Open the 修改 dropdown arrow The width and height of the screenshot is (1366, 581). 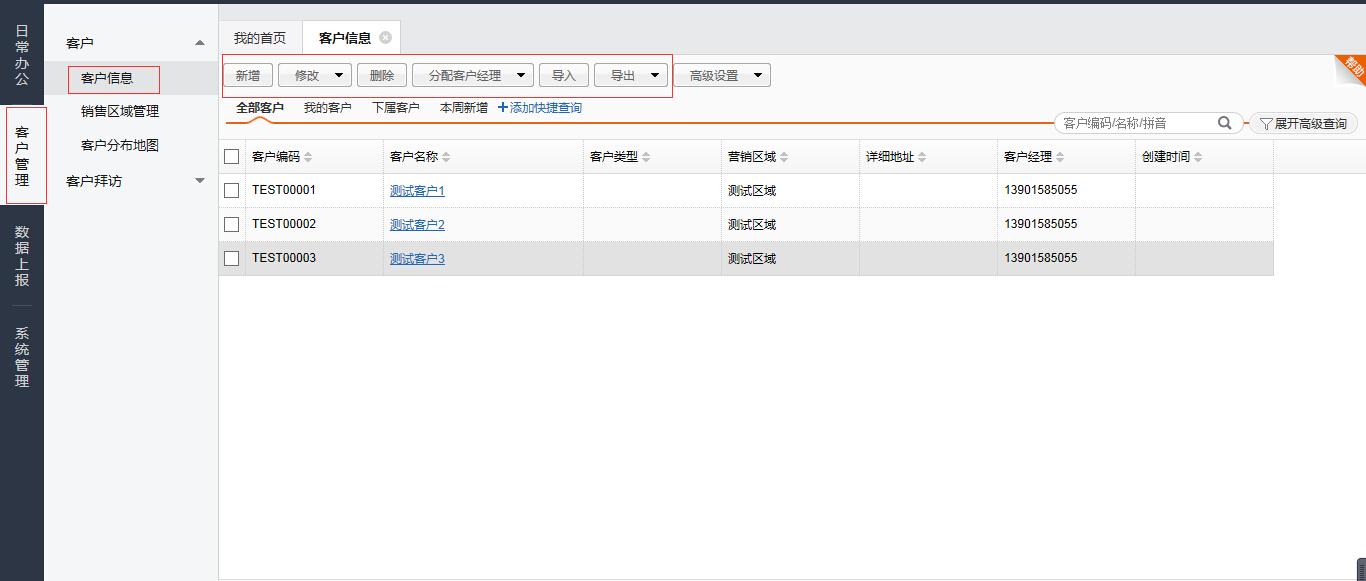coord(339,75)
